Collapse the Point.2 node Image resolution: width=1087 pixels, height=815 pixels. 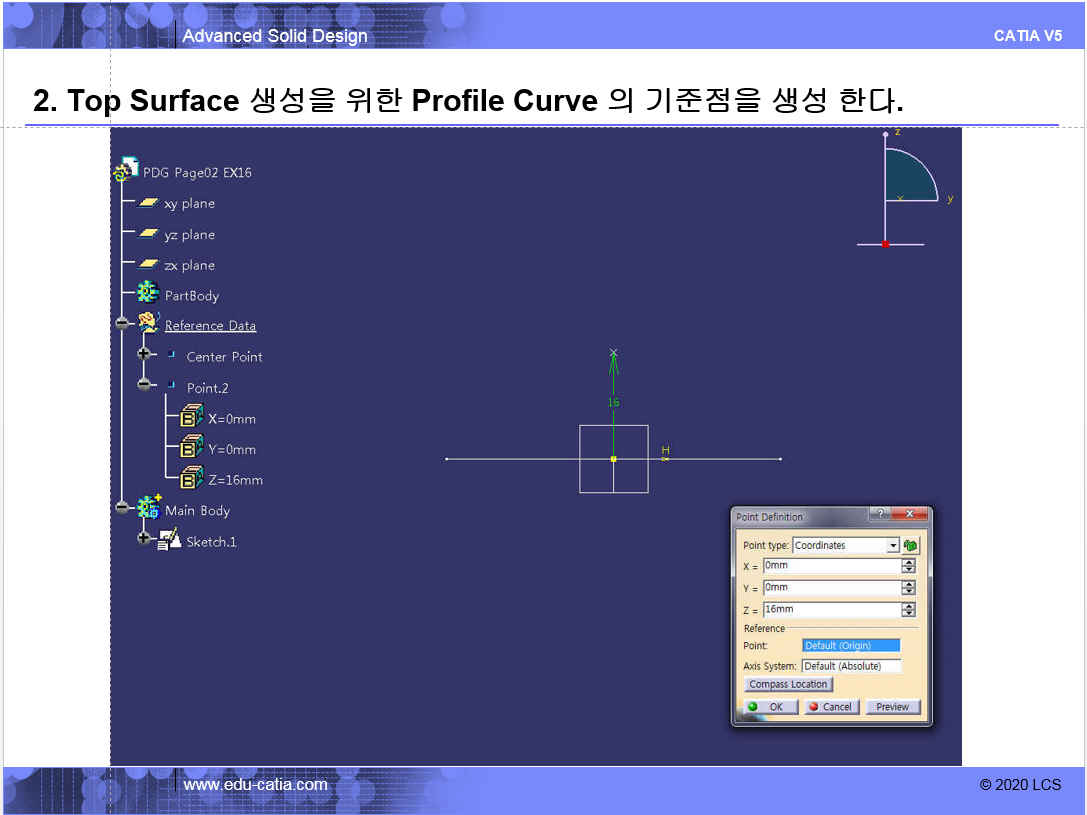144,384
